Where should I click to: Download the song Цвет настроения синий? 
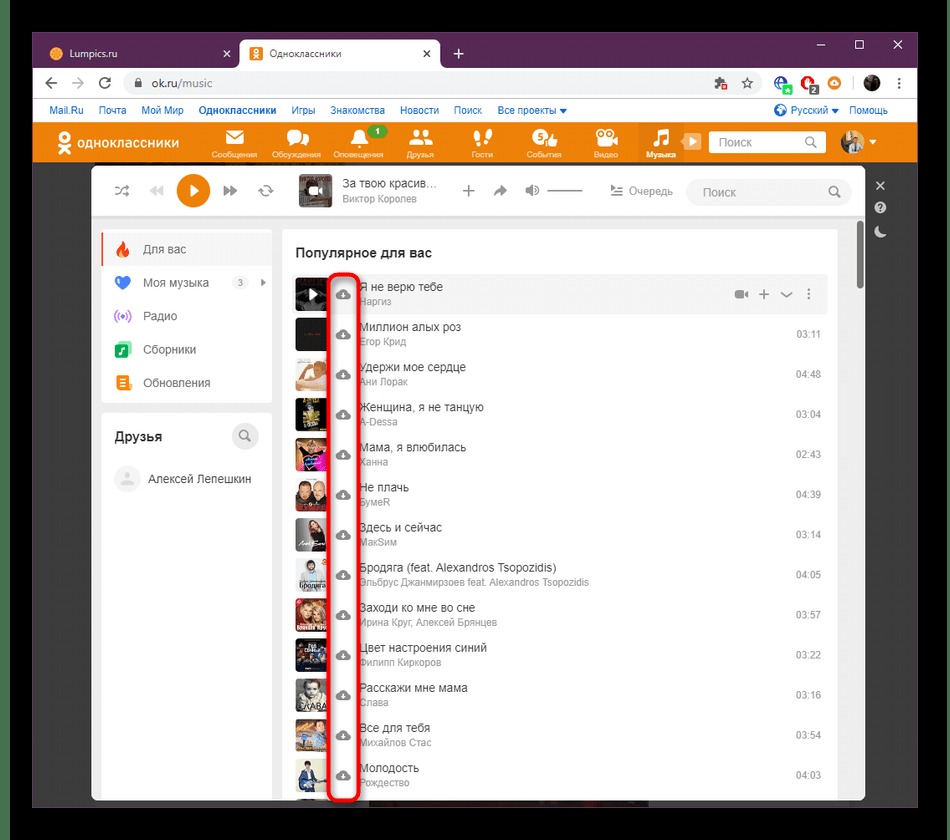(344, 655)
